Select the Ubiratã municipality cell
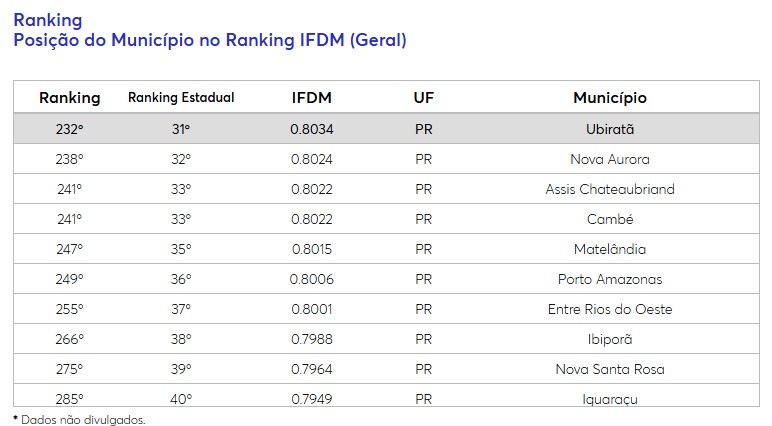The image size is (772, 426). (x=610, y=129)
